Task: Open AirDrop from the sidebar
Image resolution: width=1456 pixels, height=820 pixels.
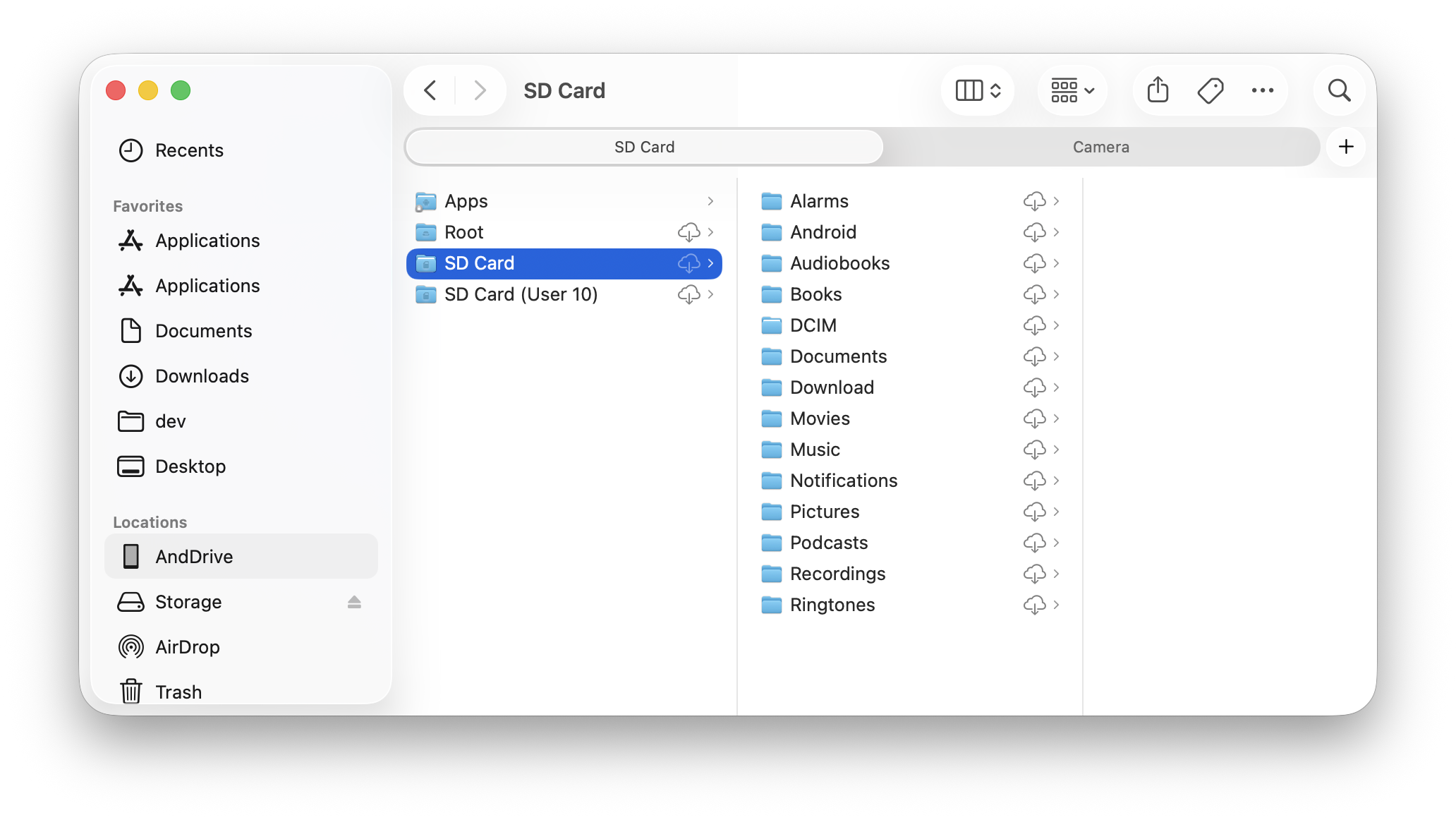Action: (188, 646)
